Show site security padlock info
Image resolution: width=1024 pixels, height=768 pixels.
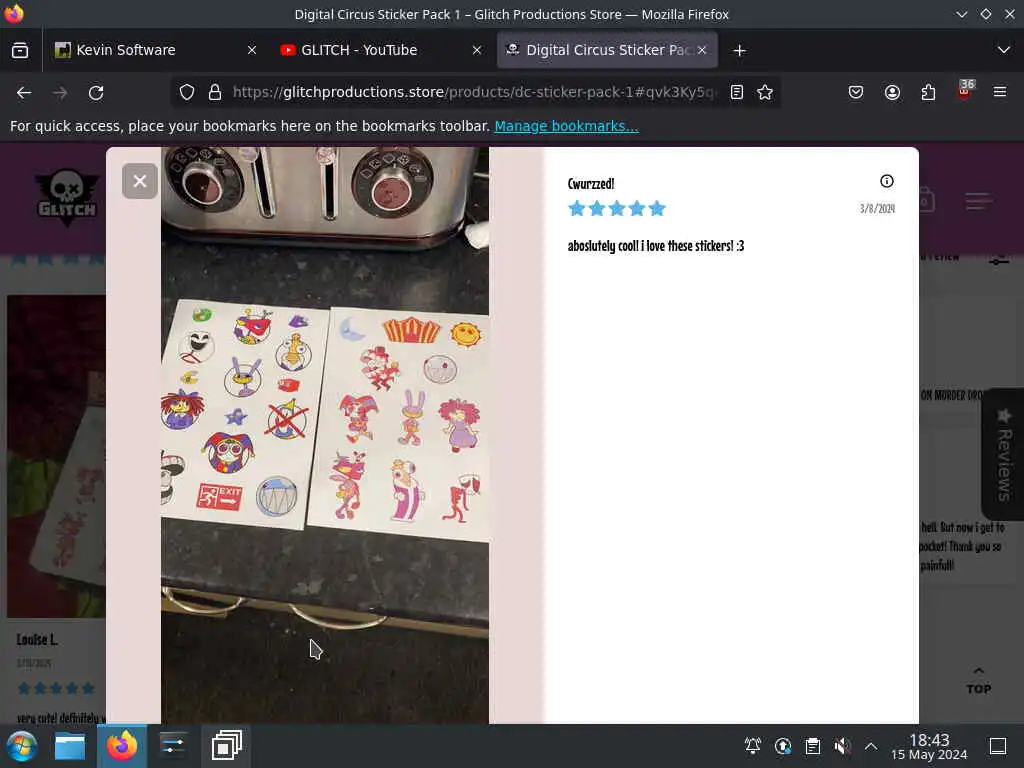(x=215, y=93)
